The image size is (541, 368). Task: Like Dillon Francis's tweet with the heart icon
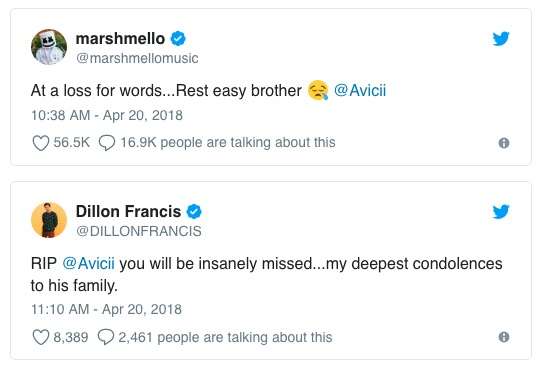(41, 337)
